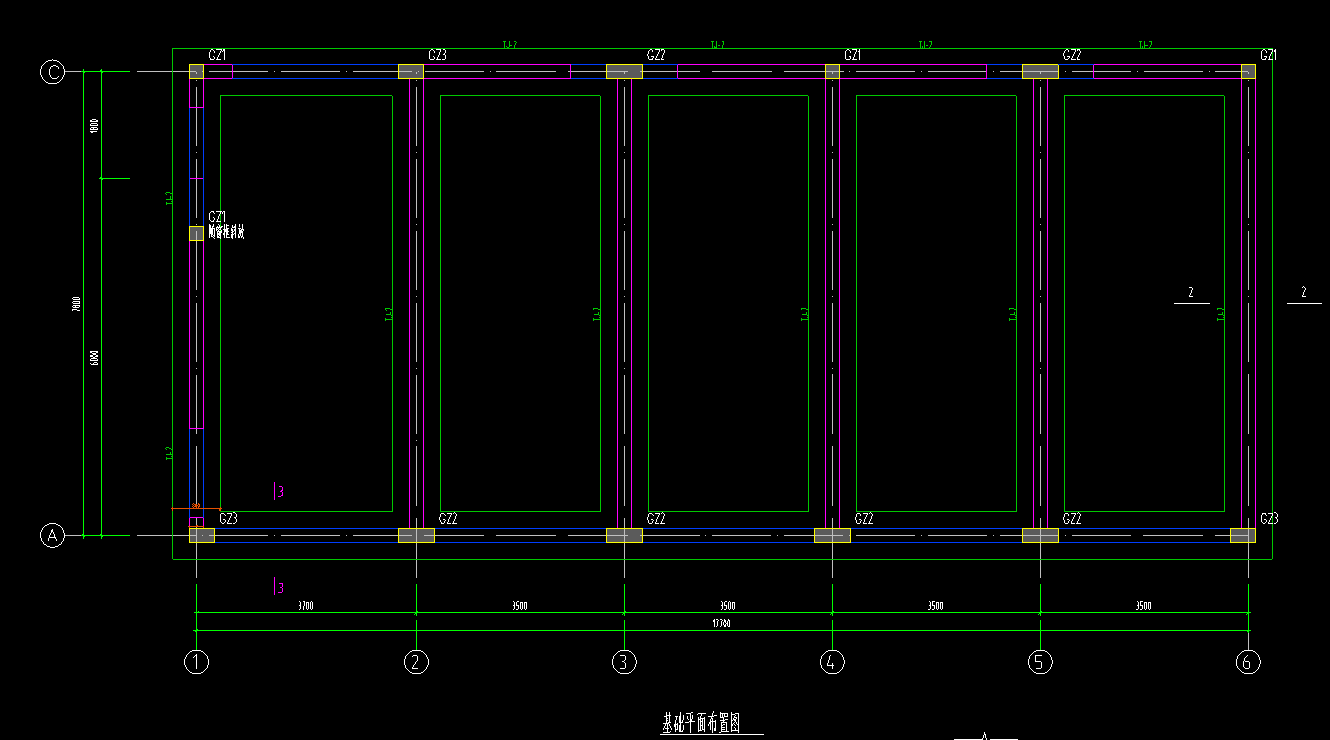Pick the yellow column block at grid C-5
Viewport: 1330px width, 740px height.
pyautogui.click(x=1040, y=72)
